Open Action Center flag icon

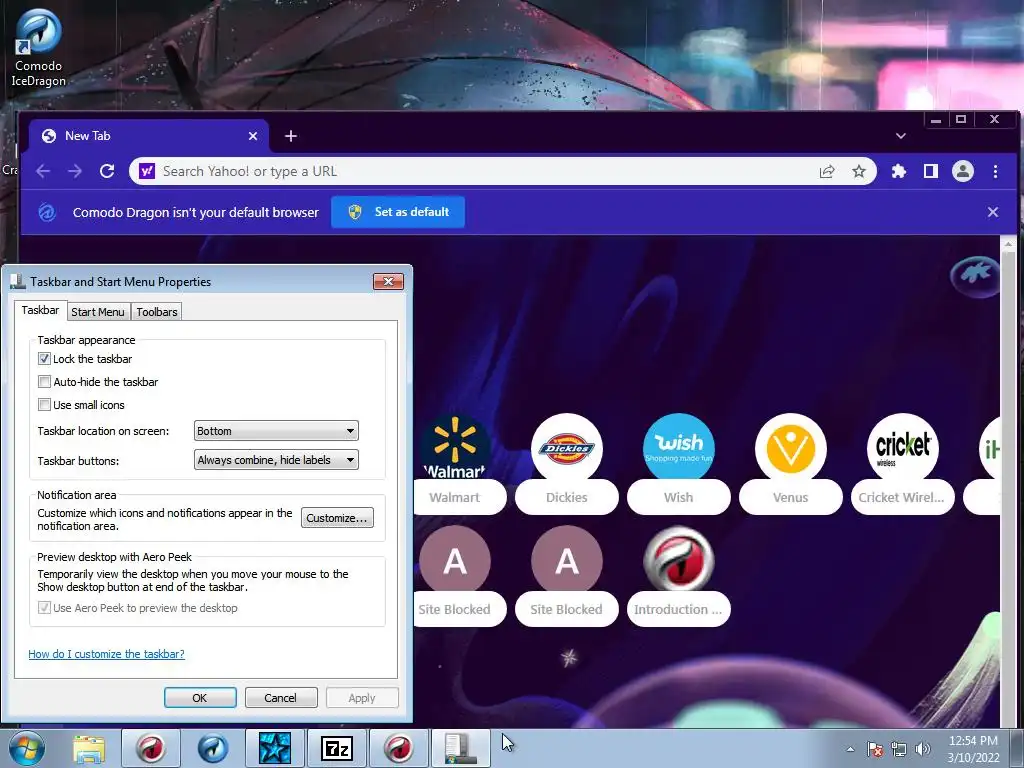point(875,749)
